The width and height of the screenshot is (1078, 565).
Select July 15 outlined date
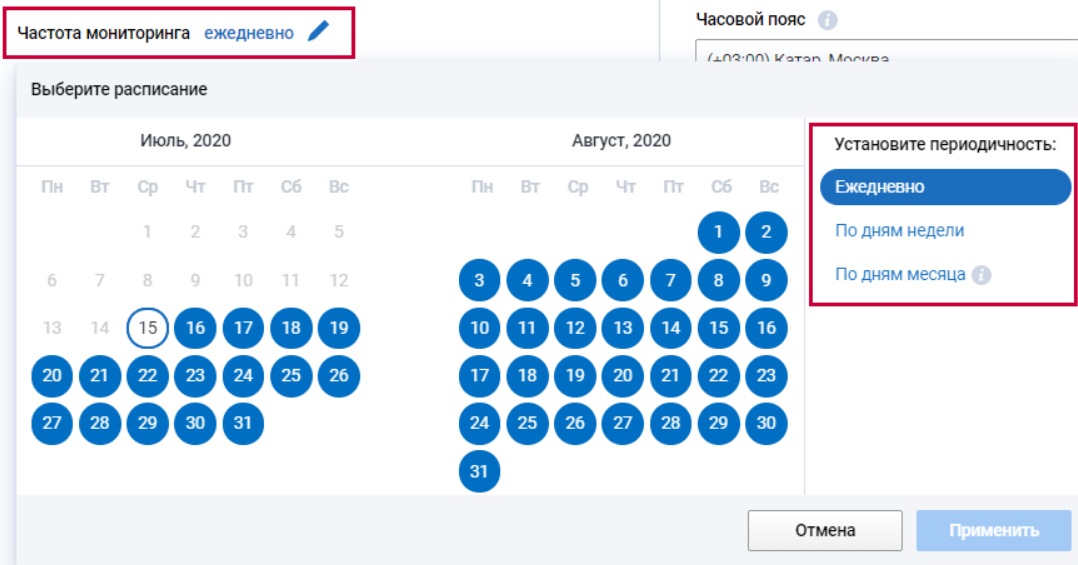point(148,328)
